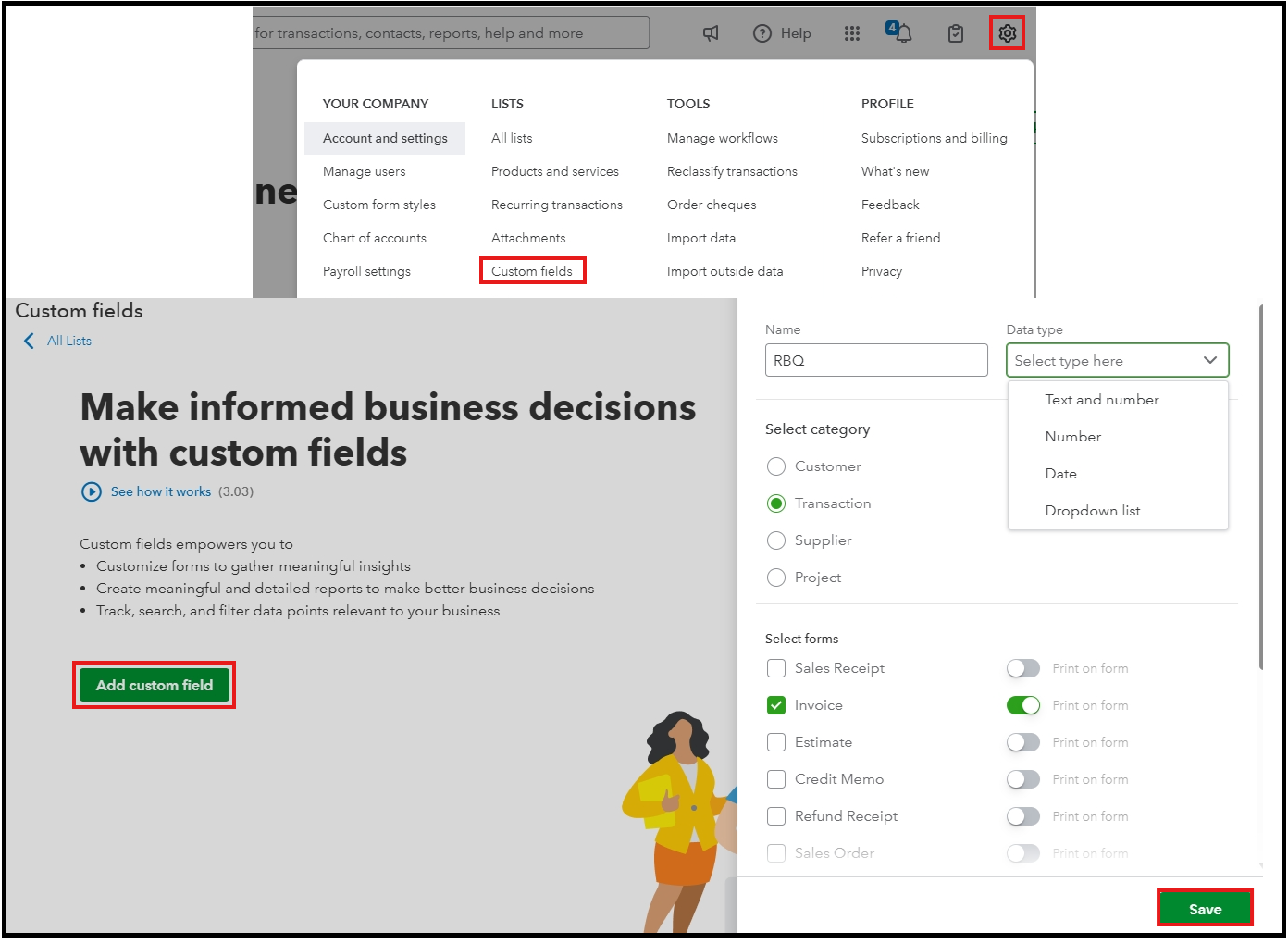Click the custom field panel scrollbar

pyautogui.click(x=1261, y=487)
